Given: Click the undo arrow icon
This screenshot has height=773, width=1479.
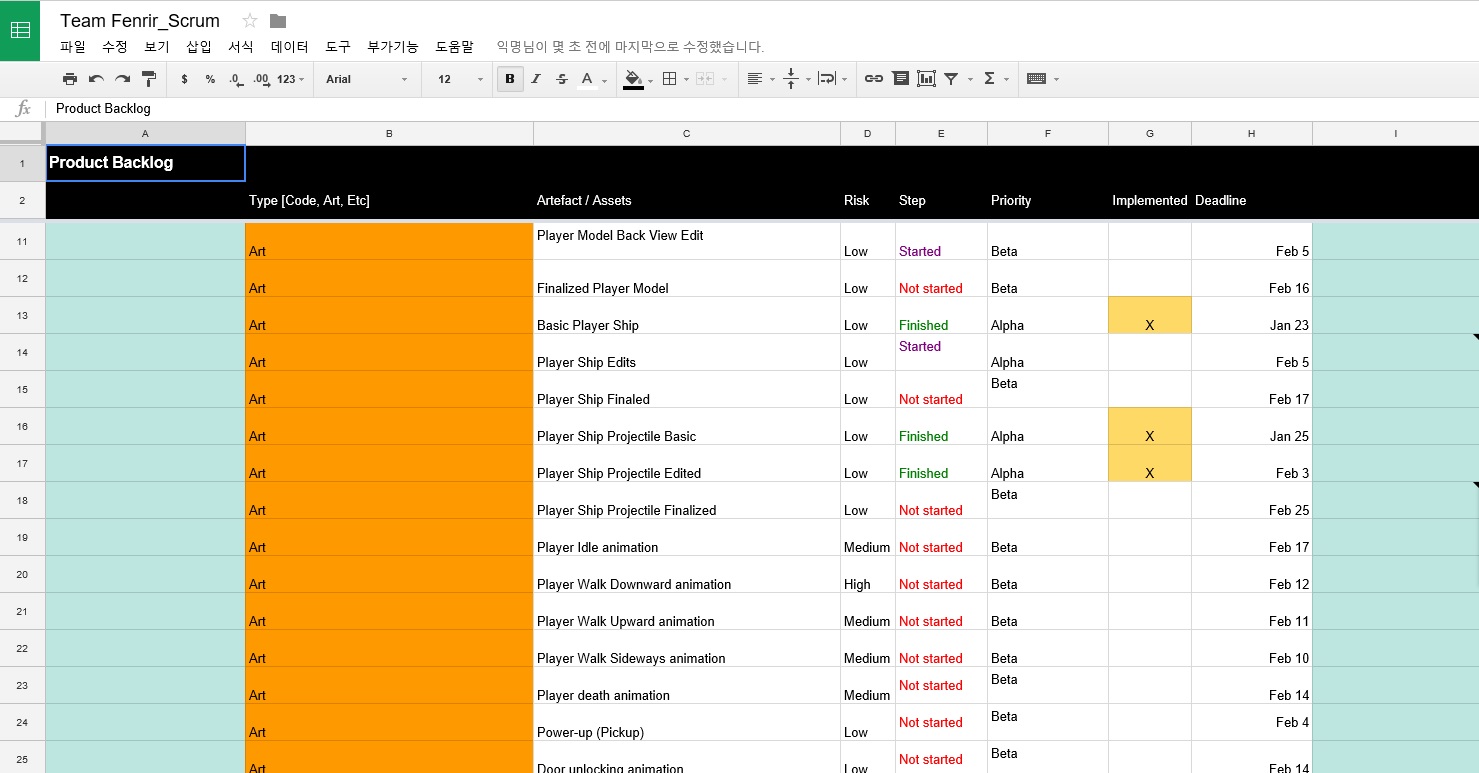Looking at the screenshot, I should (x=96, y=79).
